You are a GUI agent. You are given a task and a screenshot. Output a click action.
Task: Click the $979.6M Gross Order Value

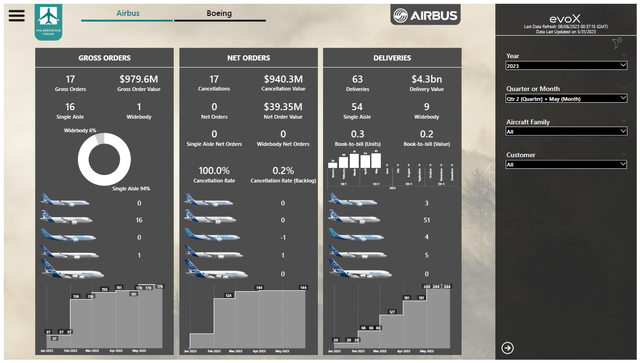tap(139, 79)
